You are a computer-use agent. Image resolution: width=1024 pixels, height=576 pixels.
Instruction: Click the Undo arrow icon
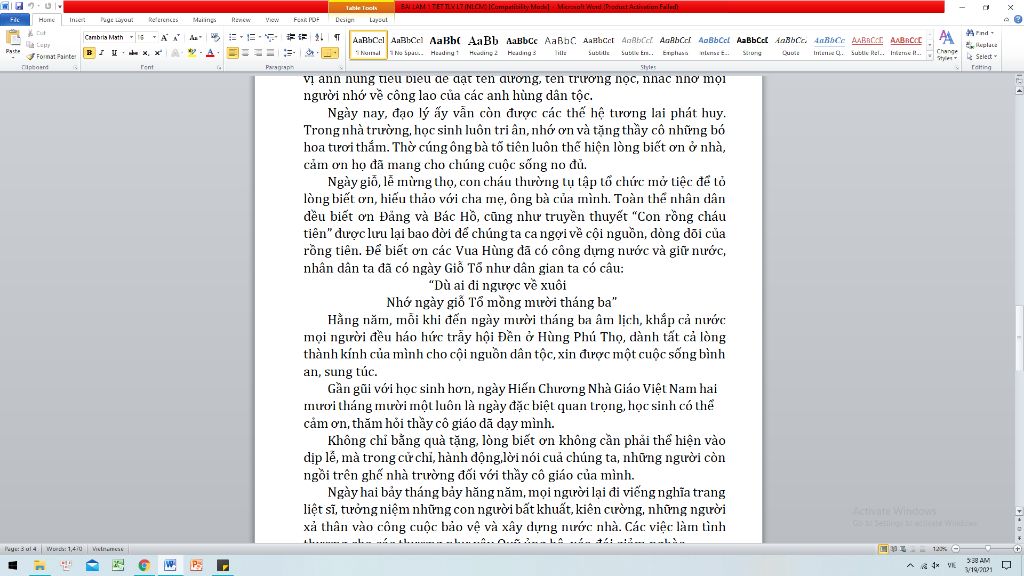[x=31, y=7]
